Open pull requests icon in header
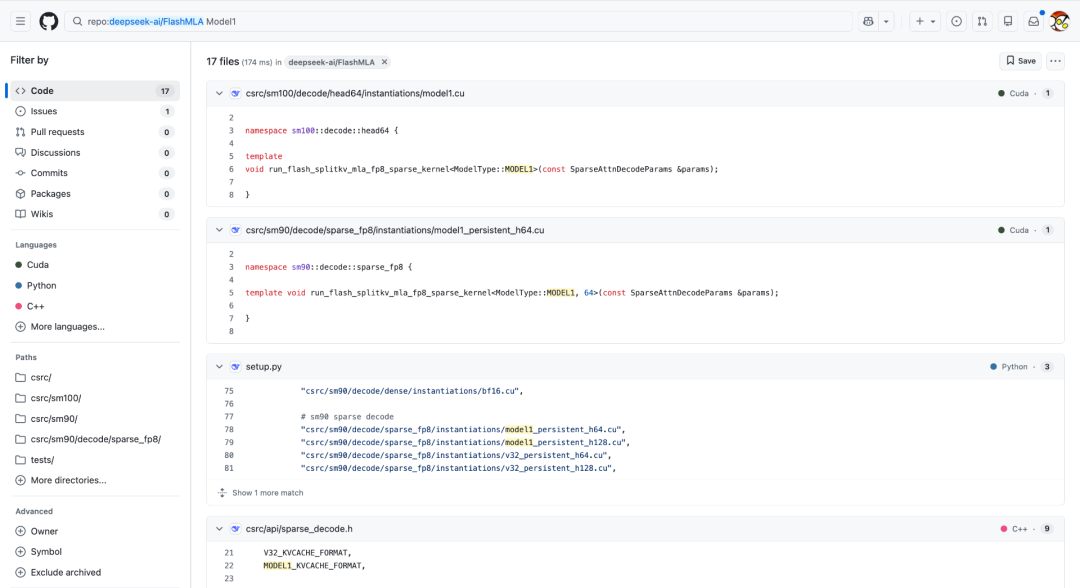The image size is (1080, 588). [x=982, y=21]
